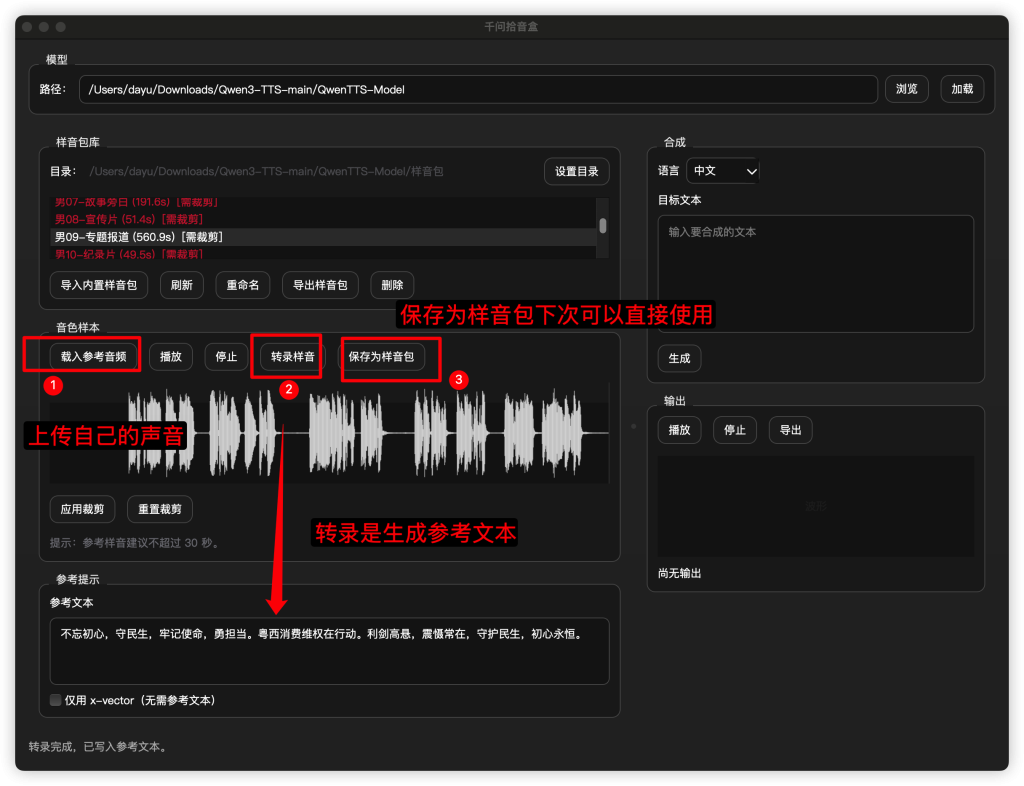Click 转录样音 to transcribe the sample

coord(292,356)
